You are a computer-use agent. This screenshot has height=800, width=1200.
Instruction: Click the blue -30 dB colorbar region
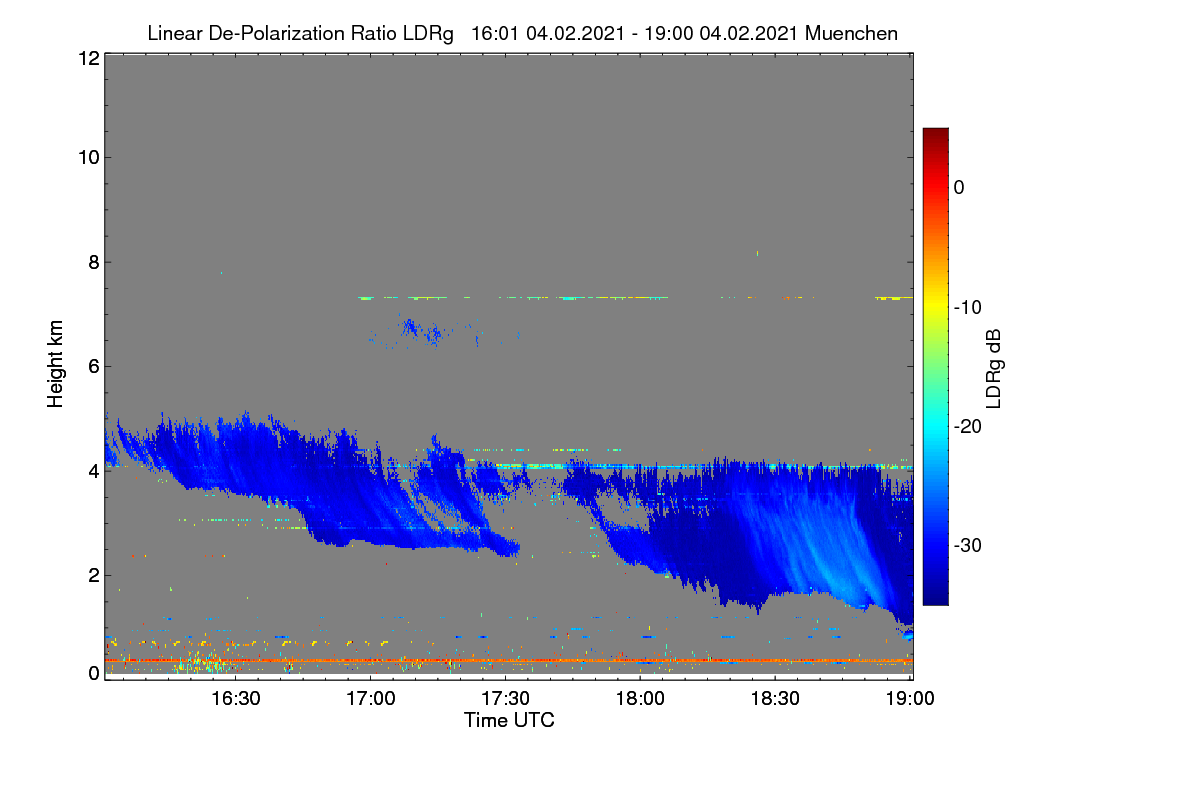point(935,545)
